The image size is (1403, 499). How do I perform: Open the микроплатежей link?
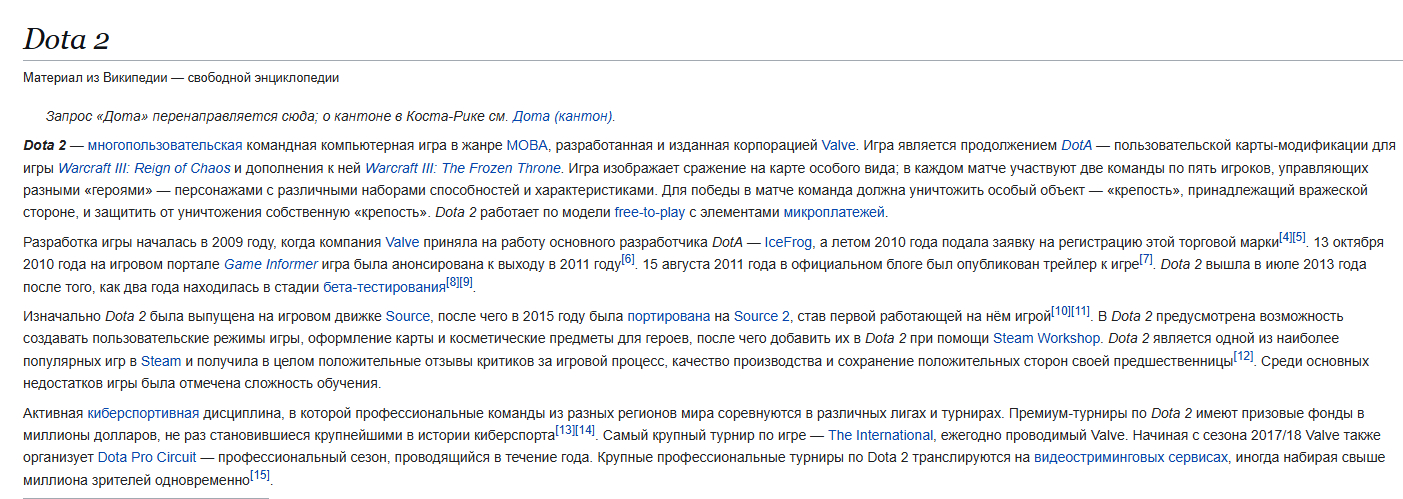(x=834, y=212)
